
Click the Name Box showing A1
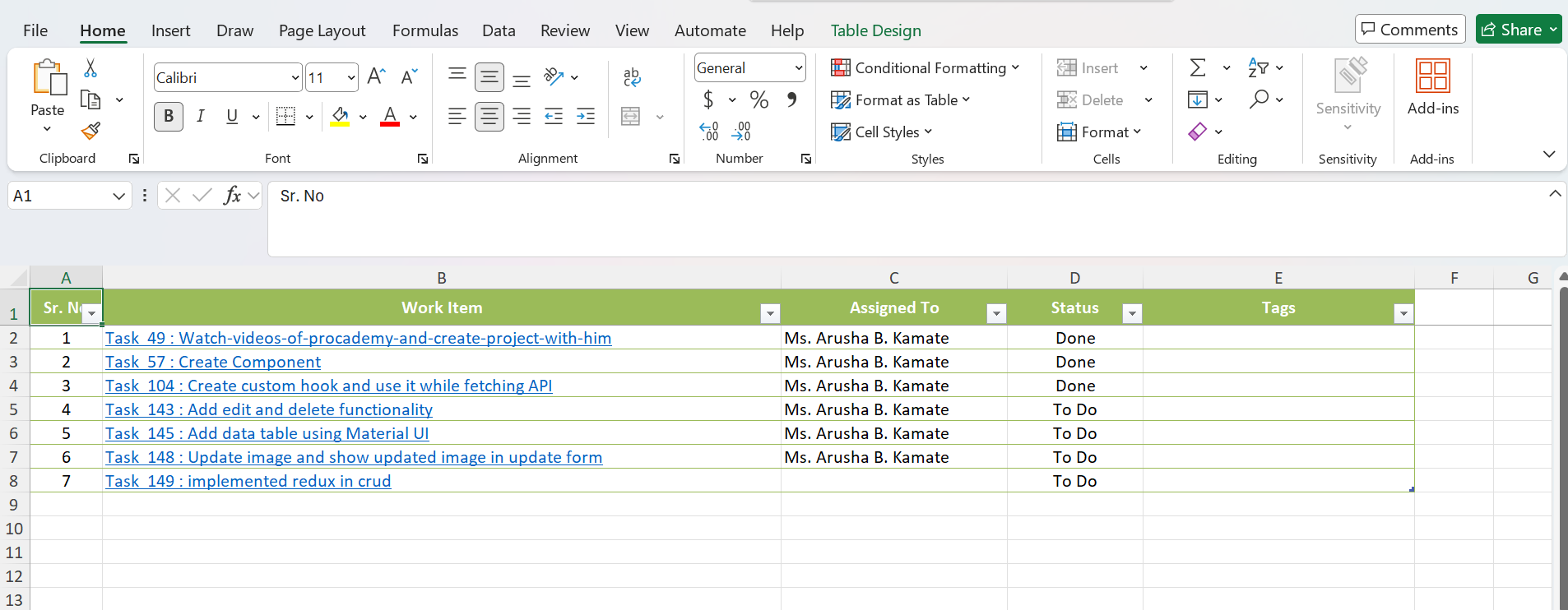(70, 196)
